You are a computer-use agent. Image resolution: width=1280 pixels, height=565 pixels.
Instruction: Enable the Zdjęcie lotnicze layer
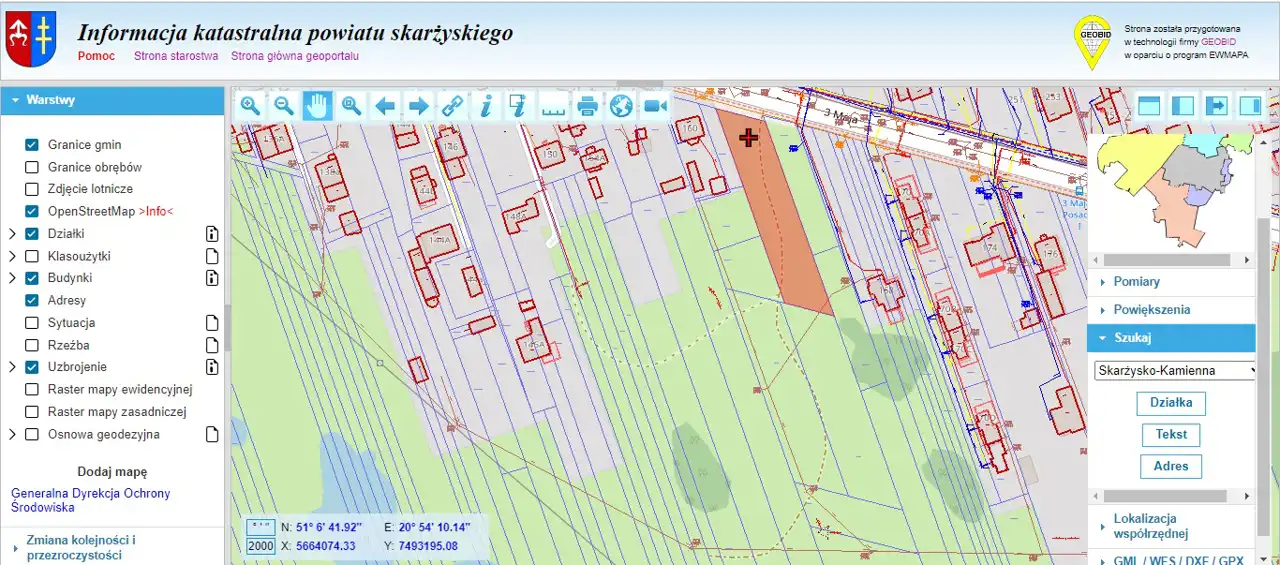click(32, 189)
